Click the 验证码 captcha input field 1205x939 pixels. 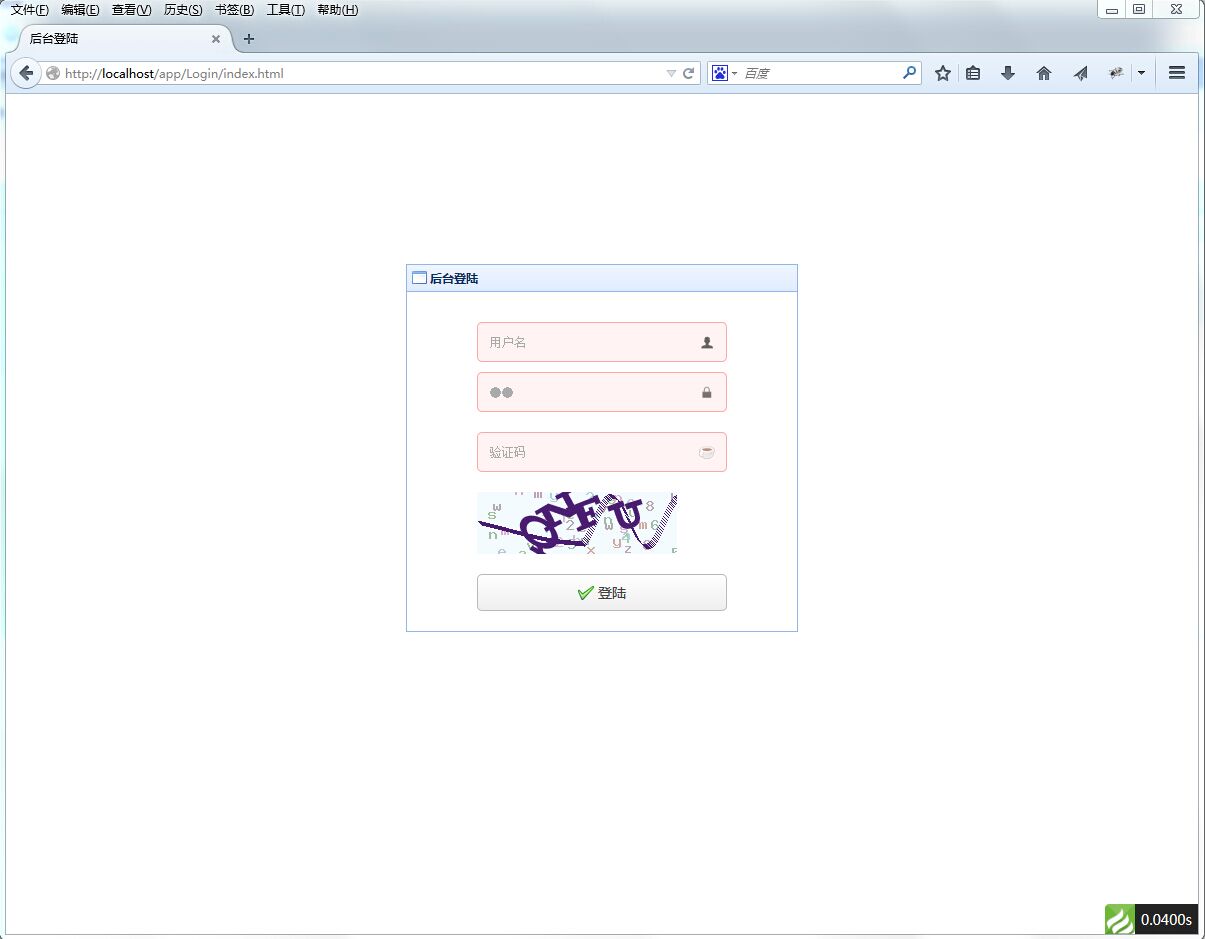point(602,452)
